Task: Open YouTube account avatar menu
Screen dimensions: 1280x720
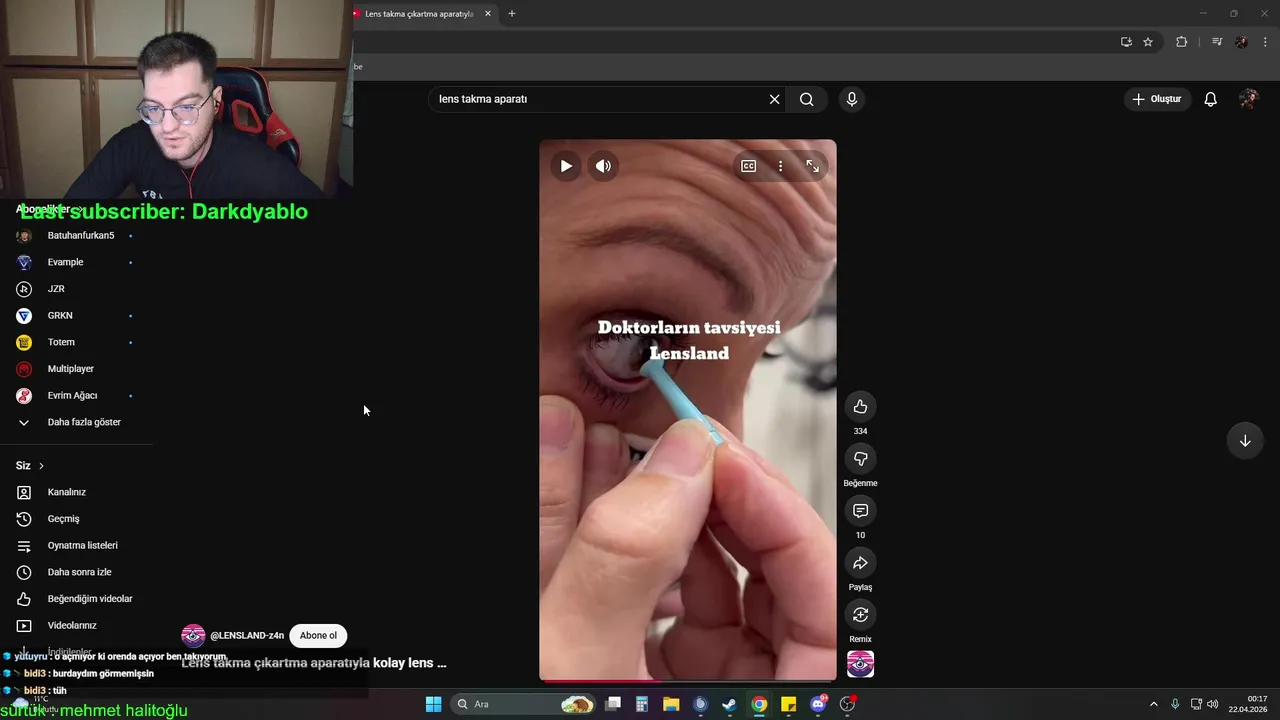Action: click(1248, 99)
